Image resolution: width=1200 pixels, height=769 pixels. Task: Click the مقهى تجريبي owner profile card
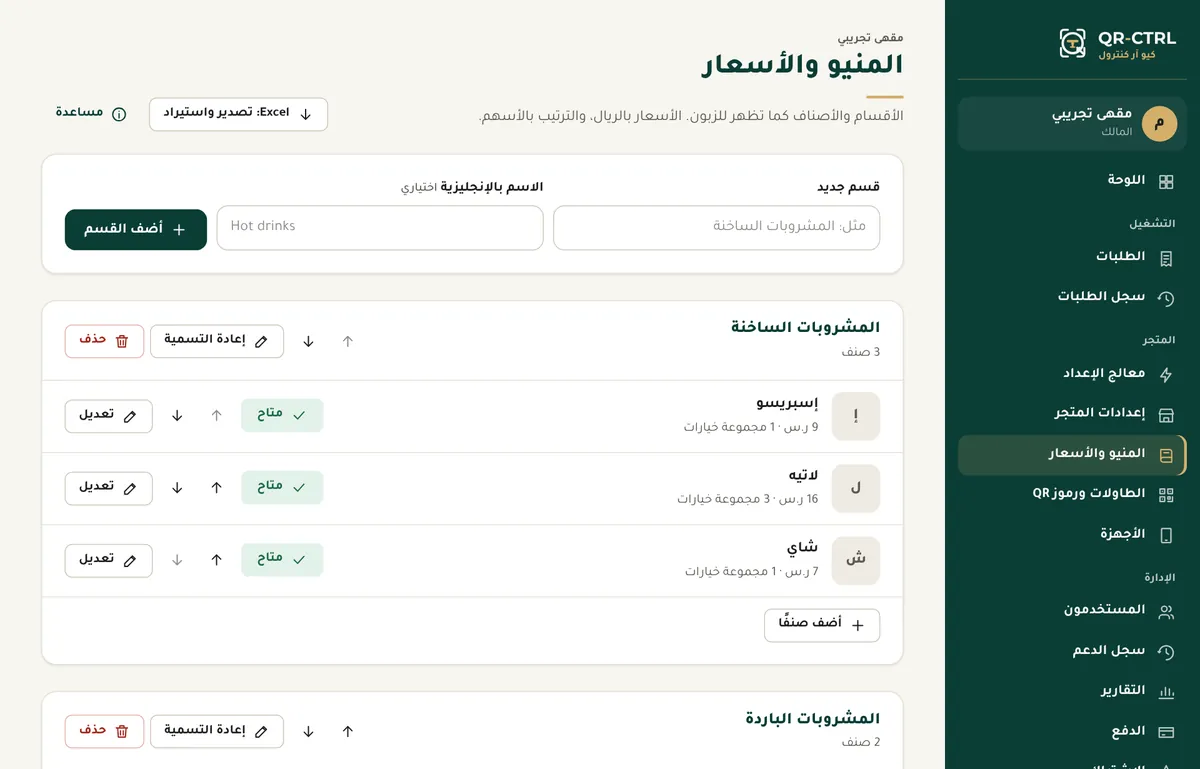[1072, 124]
